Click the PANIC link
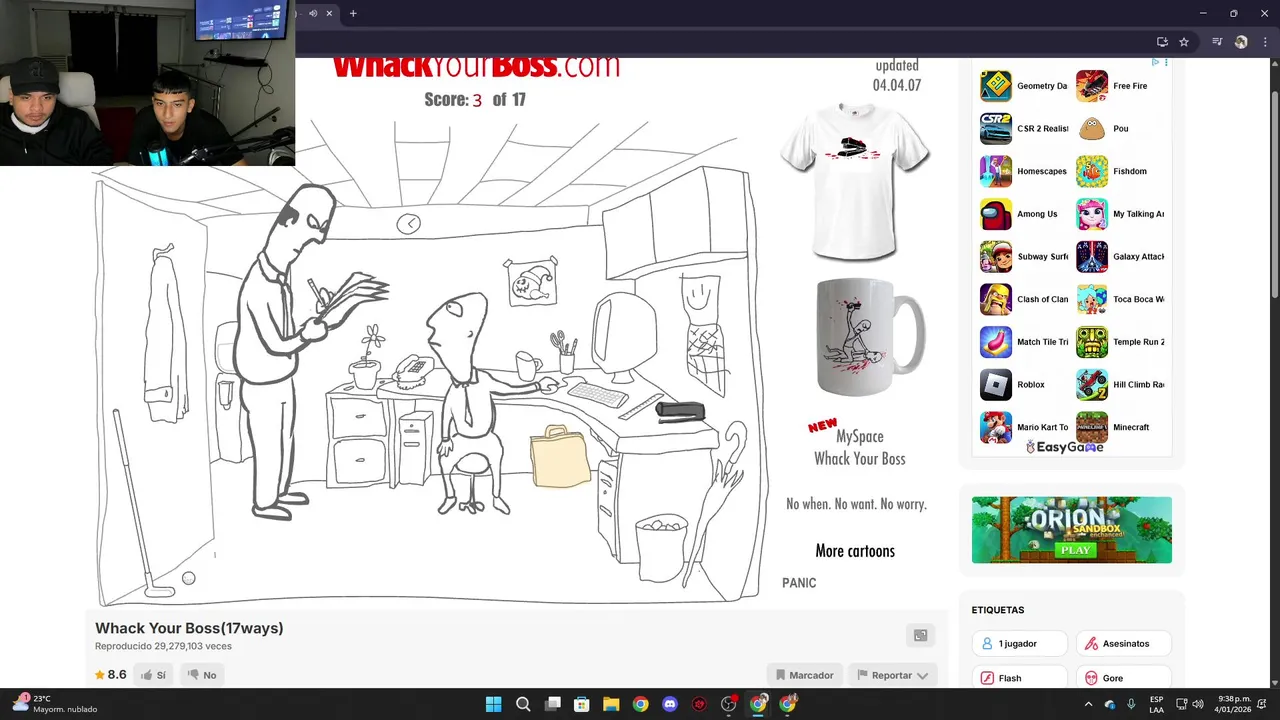Viewport: 1280px width, 720px height. 799,583
